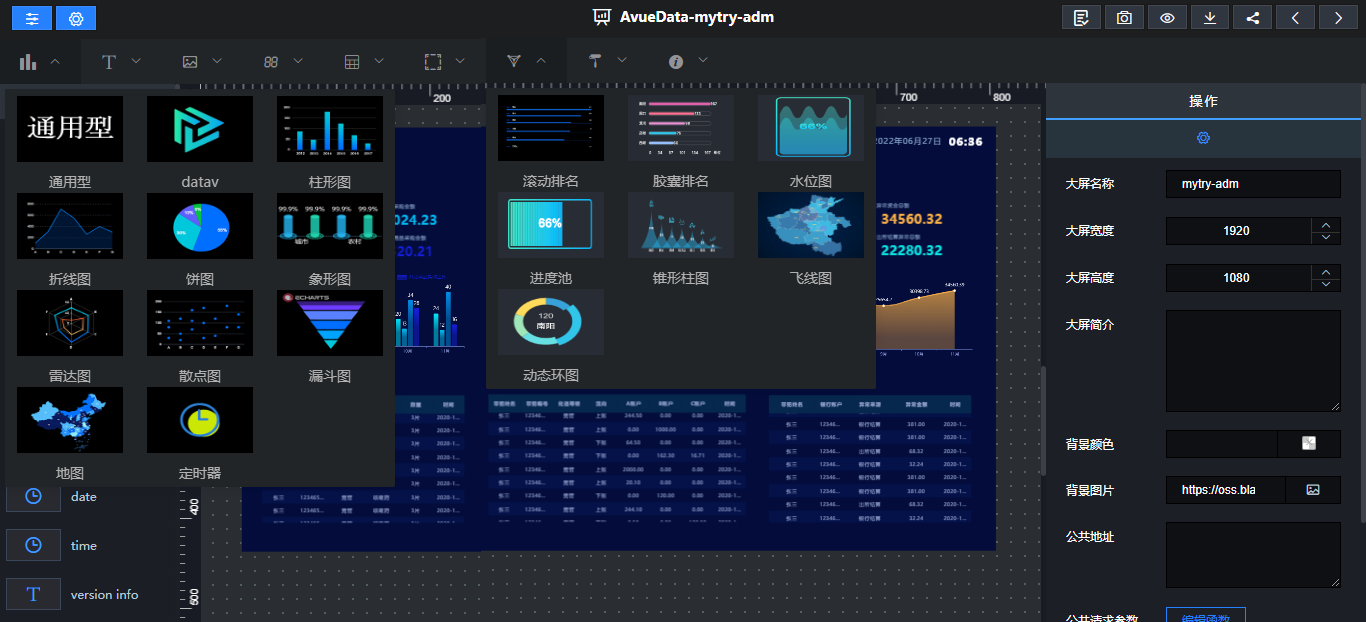The width and height of the screenshot is (1366, 622).
Task: Add the 地图 map component
Action: 70,420
